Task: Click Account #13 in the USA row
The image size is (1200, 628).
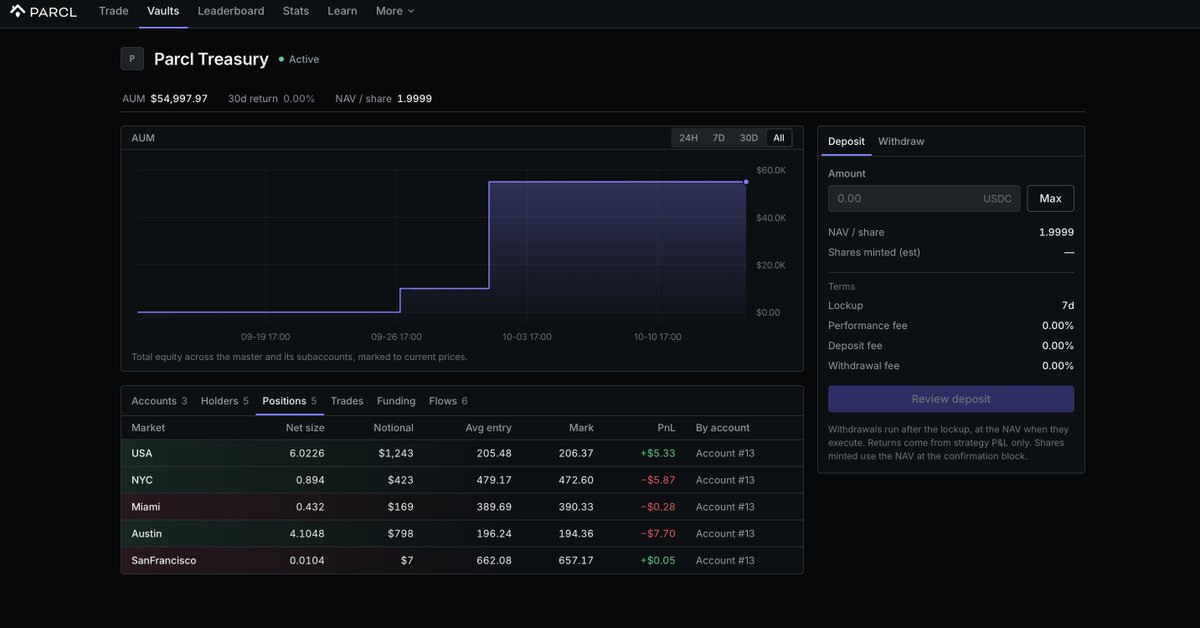Action: click(x=725, y=453)
